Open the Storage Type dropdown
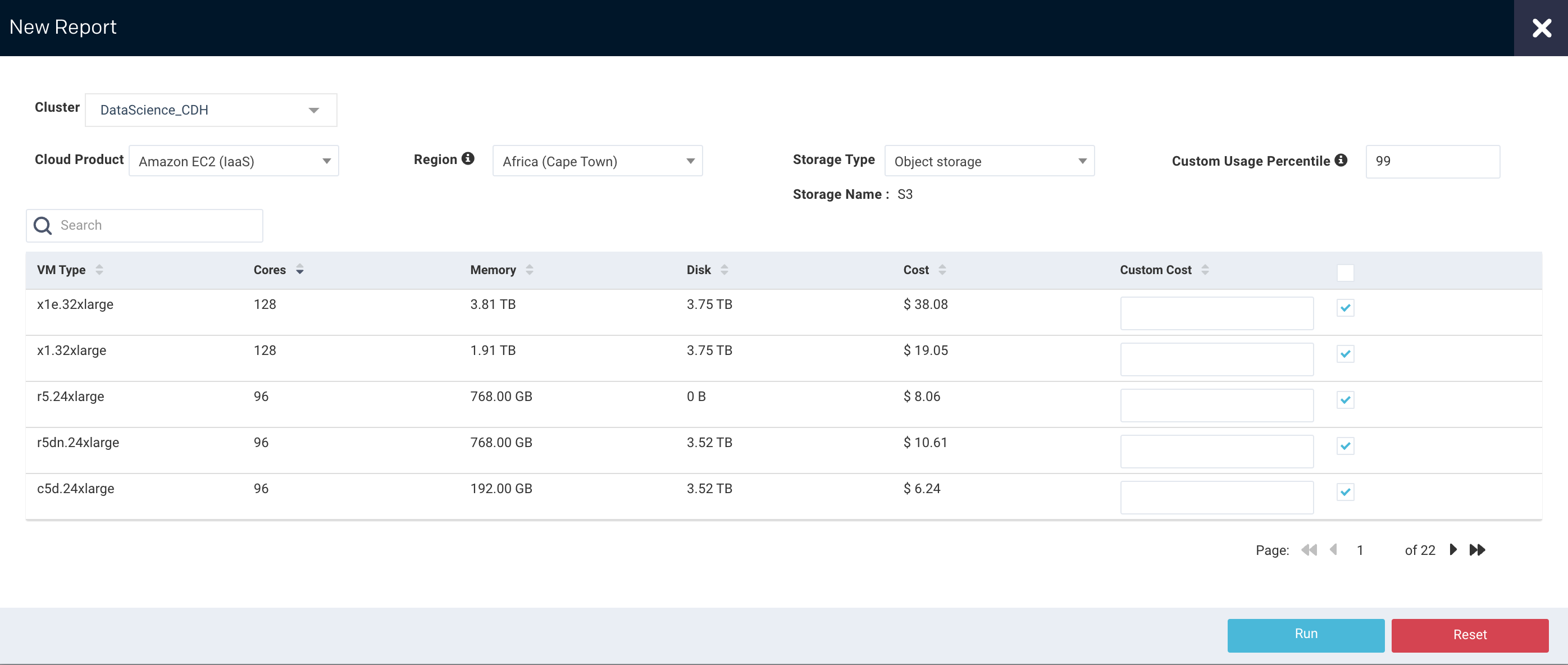The width and height of the screenshot is (1568, 665). 989,161
